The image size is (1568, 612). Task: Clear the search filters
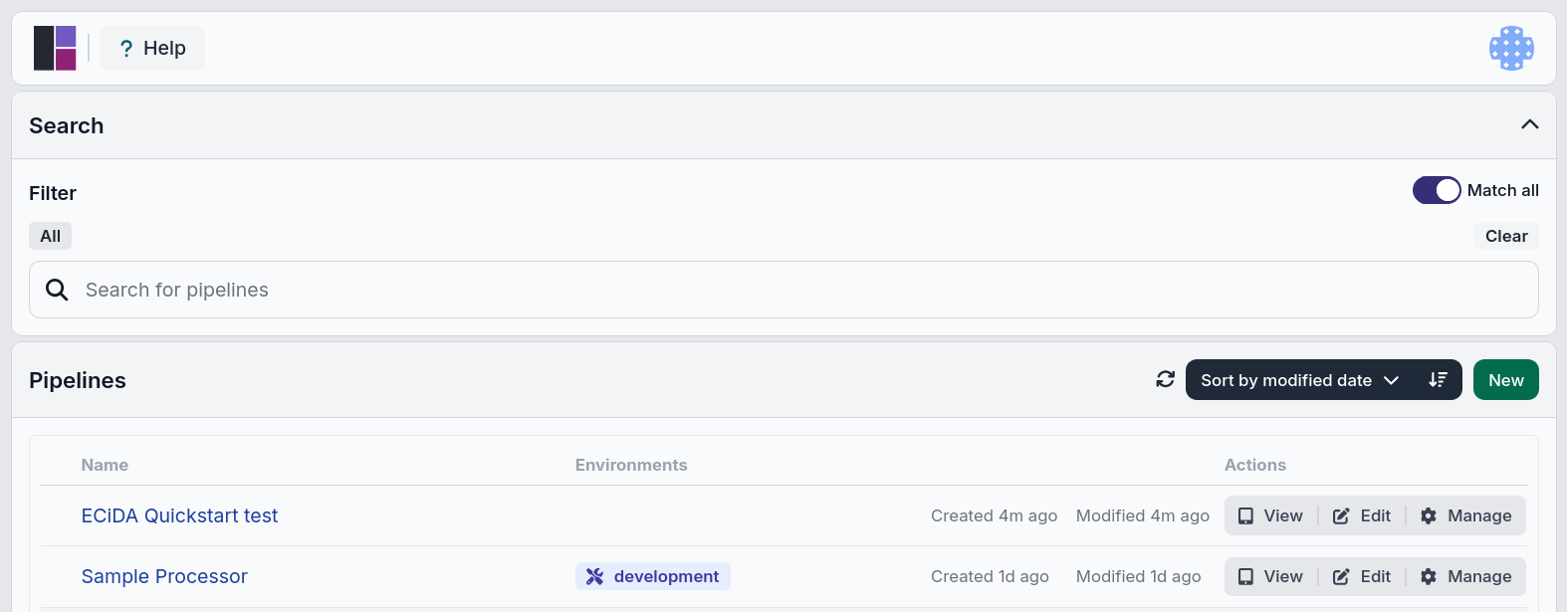1506,236
